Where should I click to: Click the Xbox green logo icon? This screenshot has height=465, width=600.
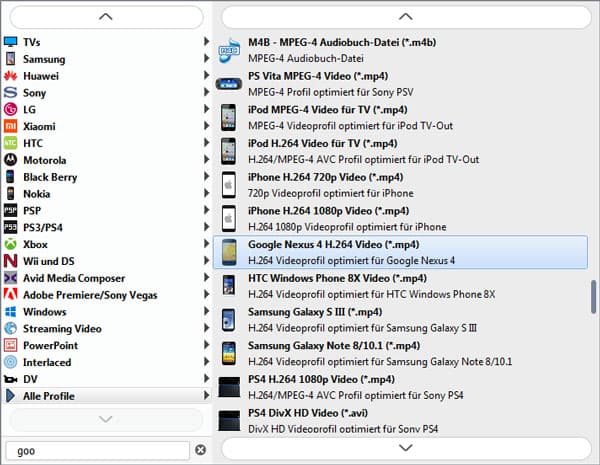[10, 244]
